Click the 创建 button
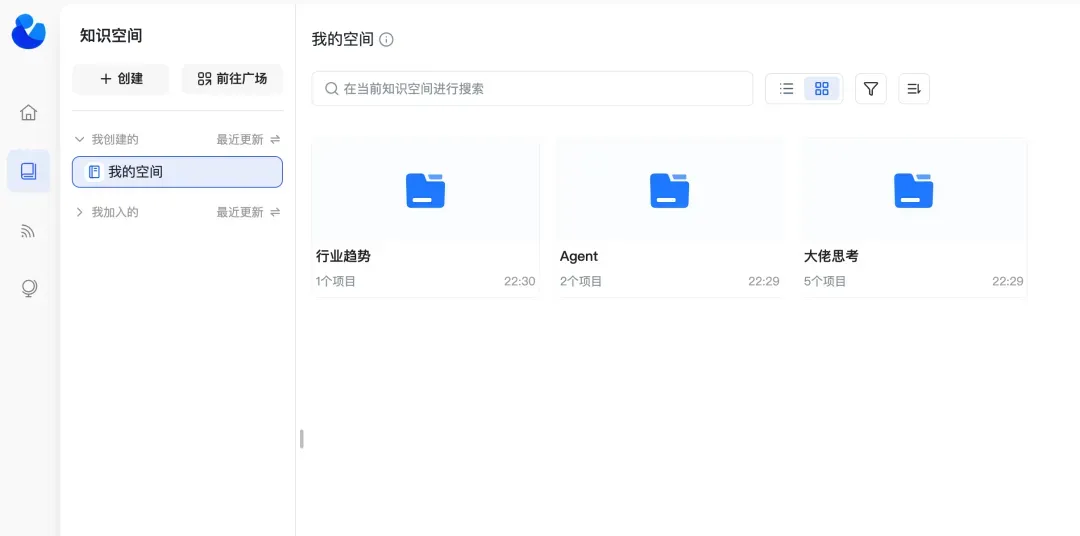Screen dimensions: 1080x536 [x=121, y=79]
